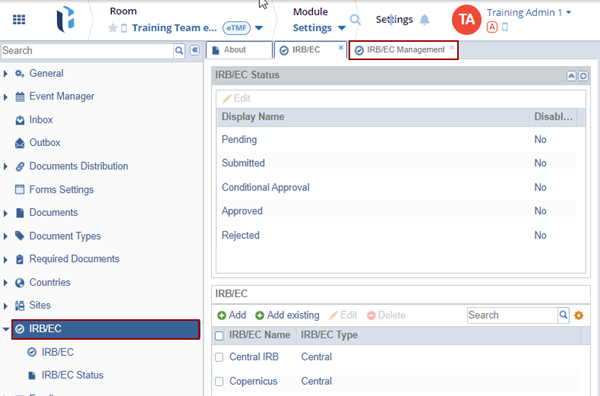600x396 pixels.
Task: Click the Delete button
Action: [x=386, y=315]
